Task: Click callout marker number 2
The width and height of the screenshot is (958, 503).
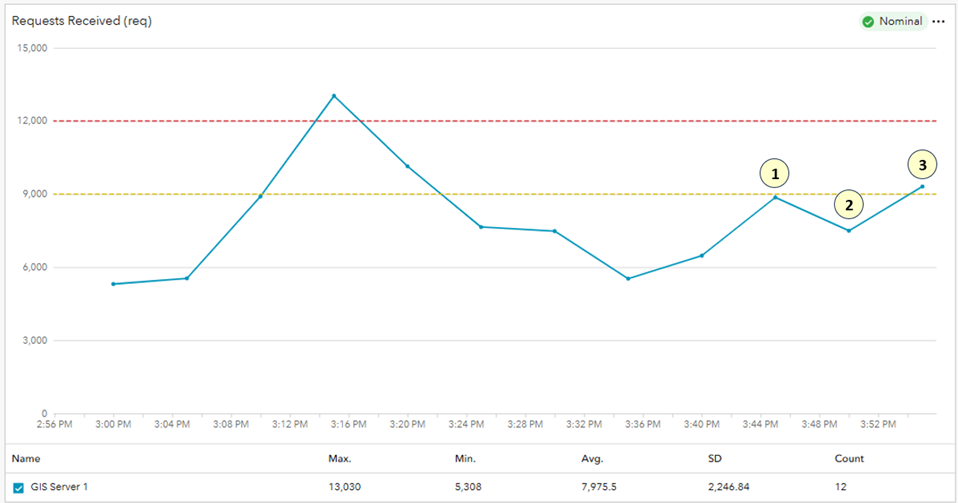Action: [849, 206]
